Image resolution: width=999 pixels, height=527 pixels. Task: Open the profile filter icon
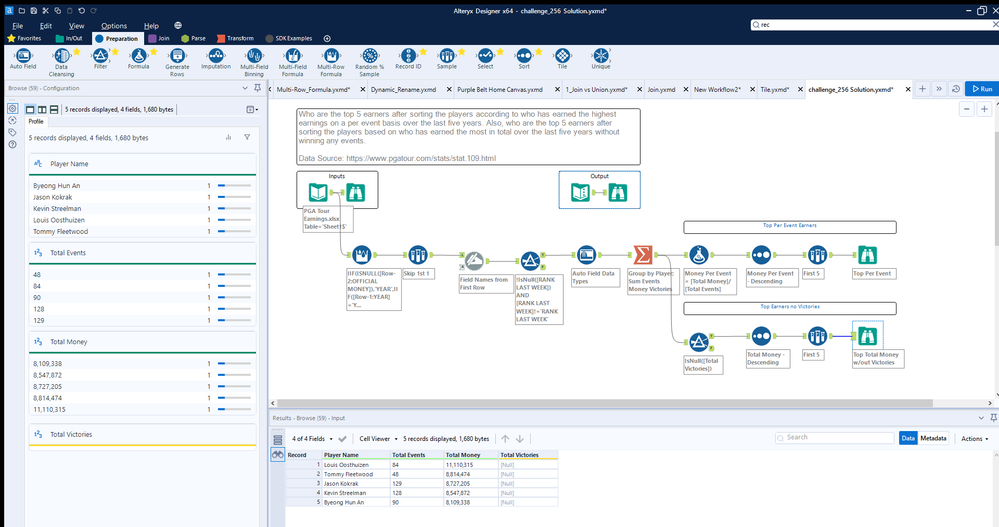(x=247, y=137)
